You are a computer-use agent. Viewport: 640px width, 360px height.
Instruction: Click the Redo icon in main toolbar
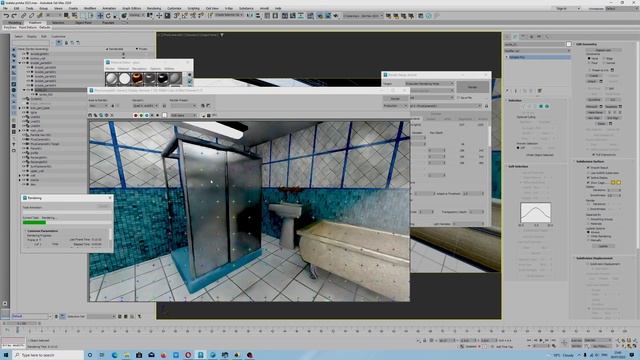[14, 16]
